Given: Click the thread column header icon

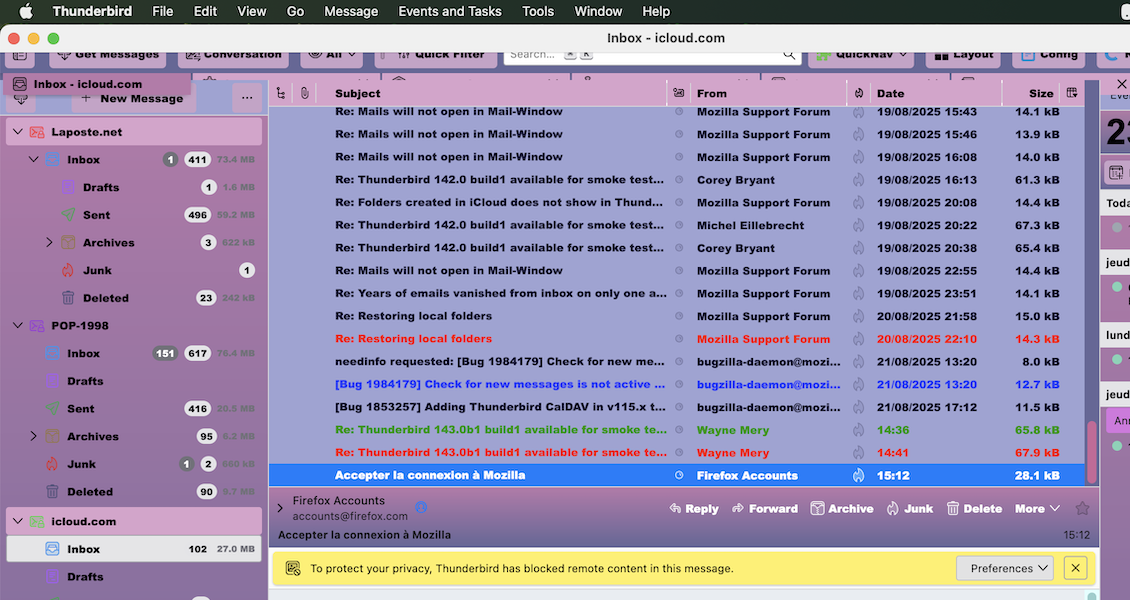Looking at the screenshot, I should click(281, 93).
